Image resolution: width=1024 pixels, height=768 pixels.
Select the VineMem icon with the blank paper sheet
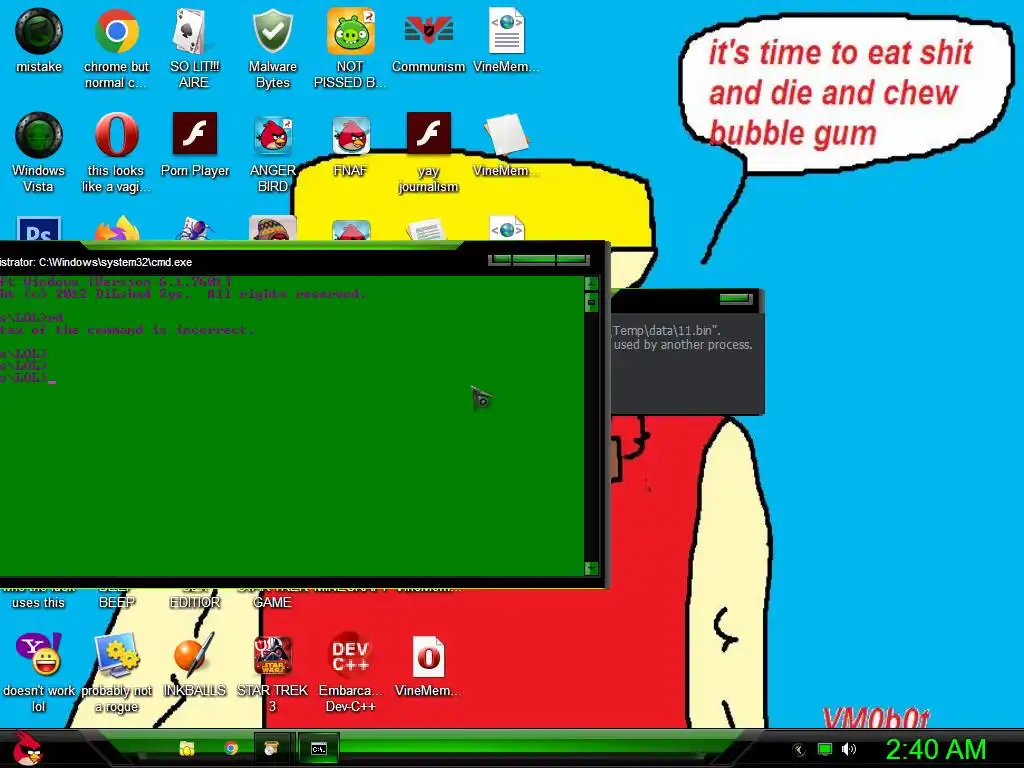(x=506, y=145)
